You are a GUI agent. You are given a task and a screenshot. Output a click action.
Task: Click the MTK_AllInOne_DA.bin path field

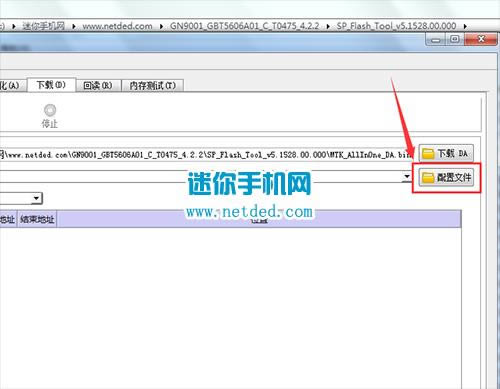[x=206, y=155]
